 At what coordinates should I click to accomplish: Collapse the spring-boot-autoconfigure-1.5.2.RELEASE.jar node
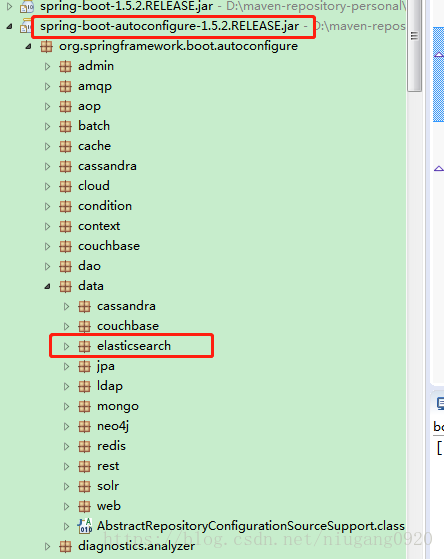[10, 26]
